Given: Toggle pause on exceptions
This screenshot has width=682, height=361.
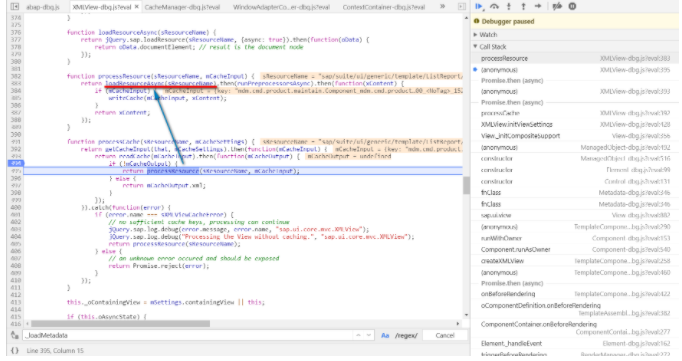Looking at the screenshot, I should coord(572,7).
